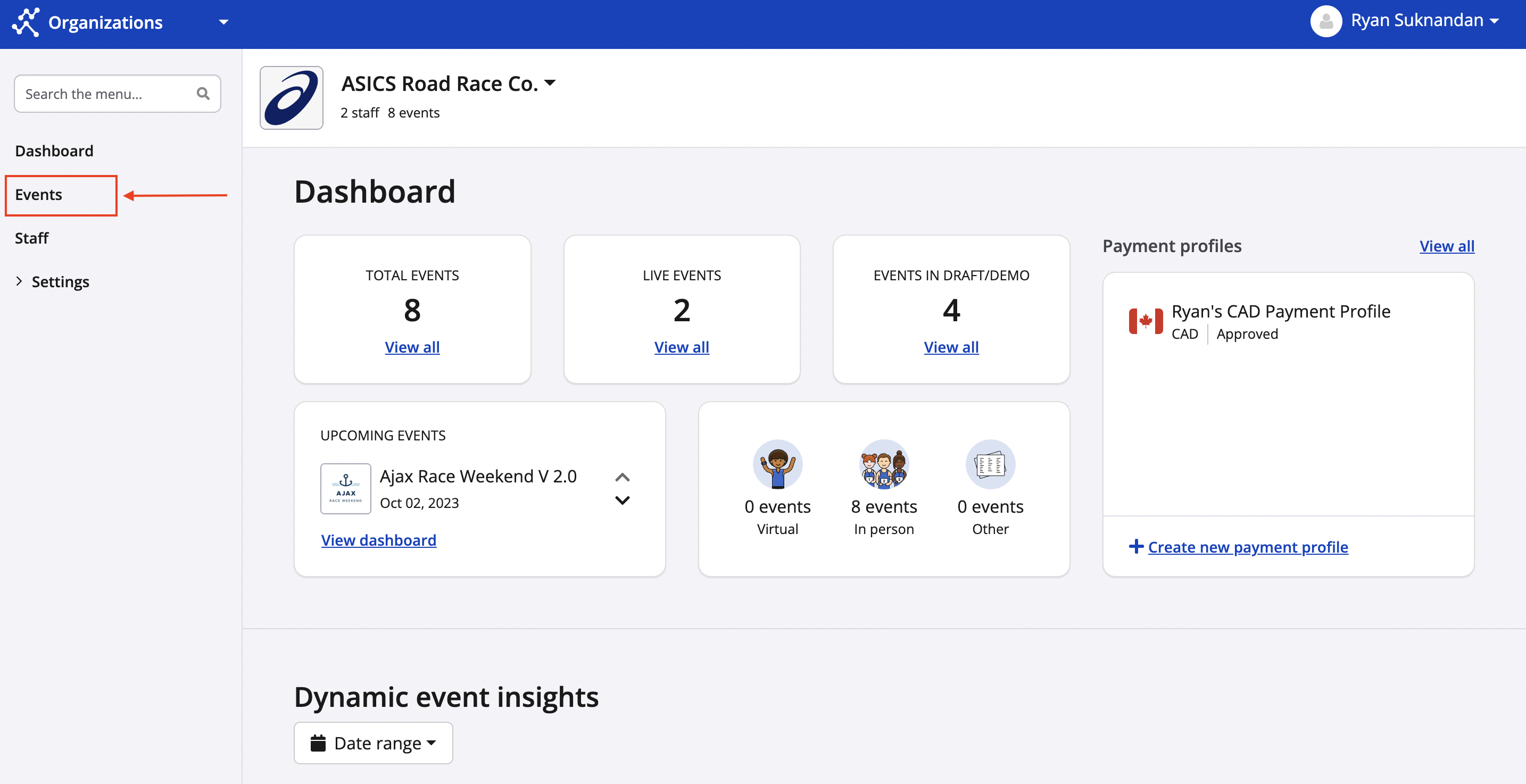Show previous upcoming event with up chevron

[x=623, y=477]
